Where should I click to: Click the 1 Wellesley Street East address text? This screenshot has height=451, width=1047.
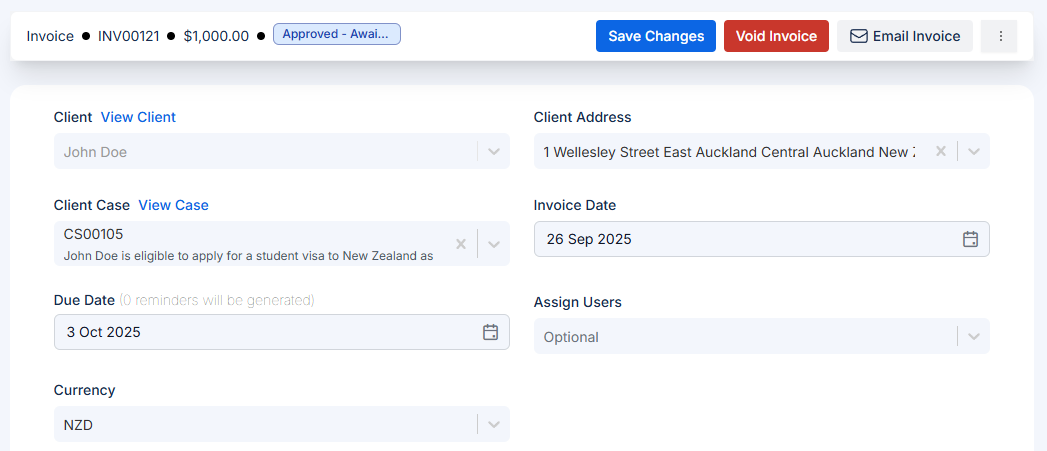pos(729,152)
